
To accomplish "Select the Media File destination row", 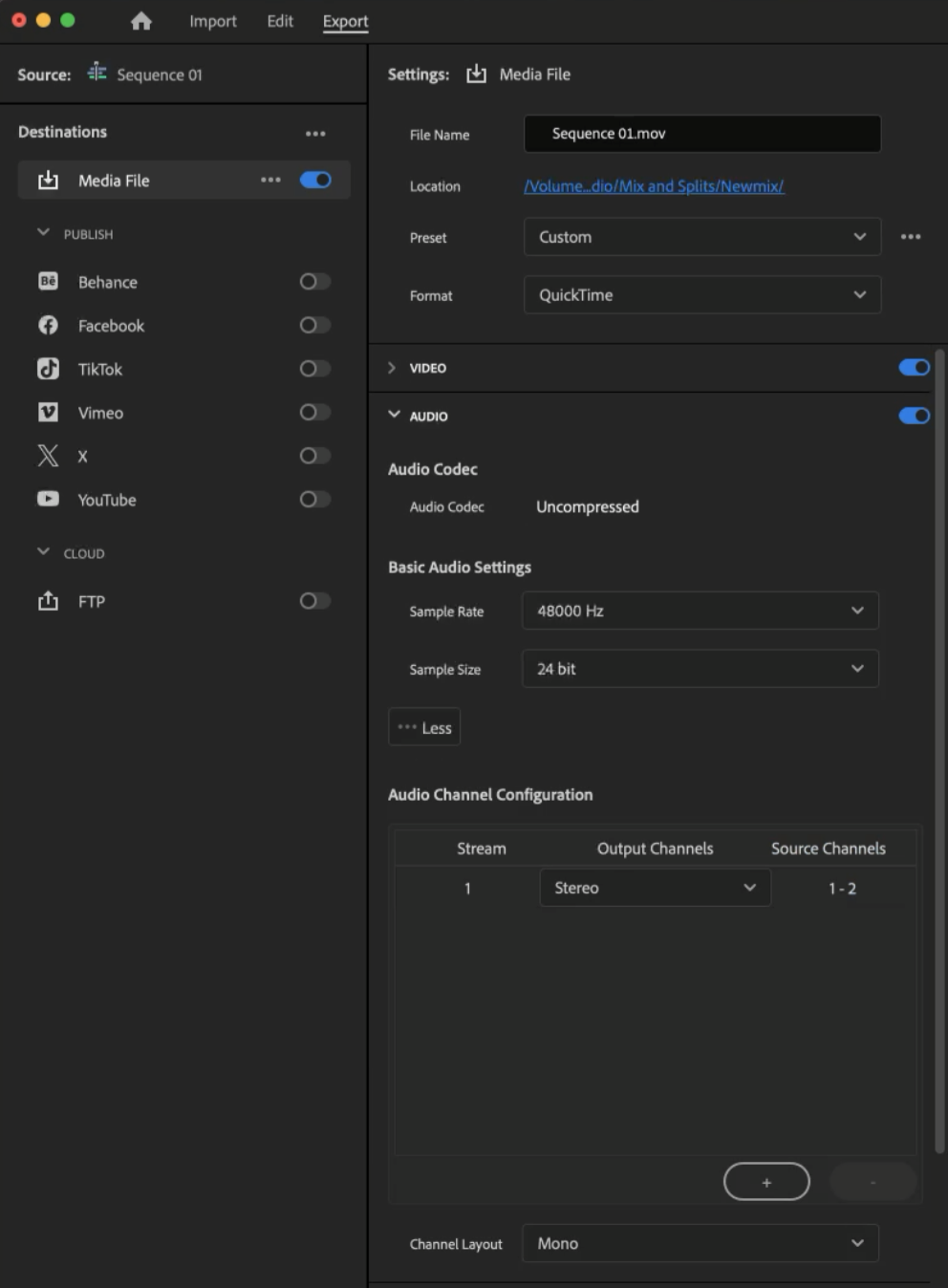I will (183, 180).
